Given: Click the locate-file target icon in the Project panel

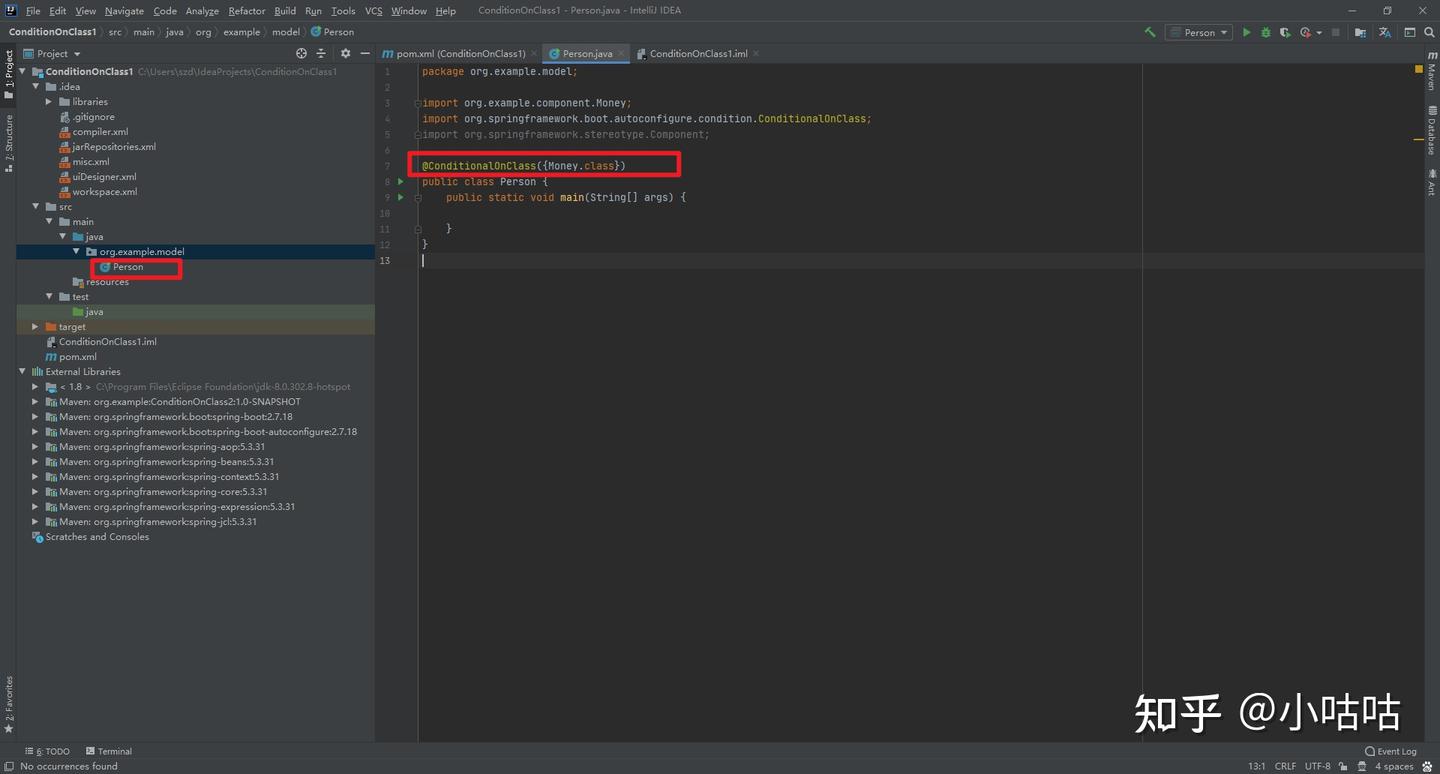Looking at the screenshot, I should [301, 53].
